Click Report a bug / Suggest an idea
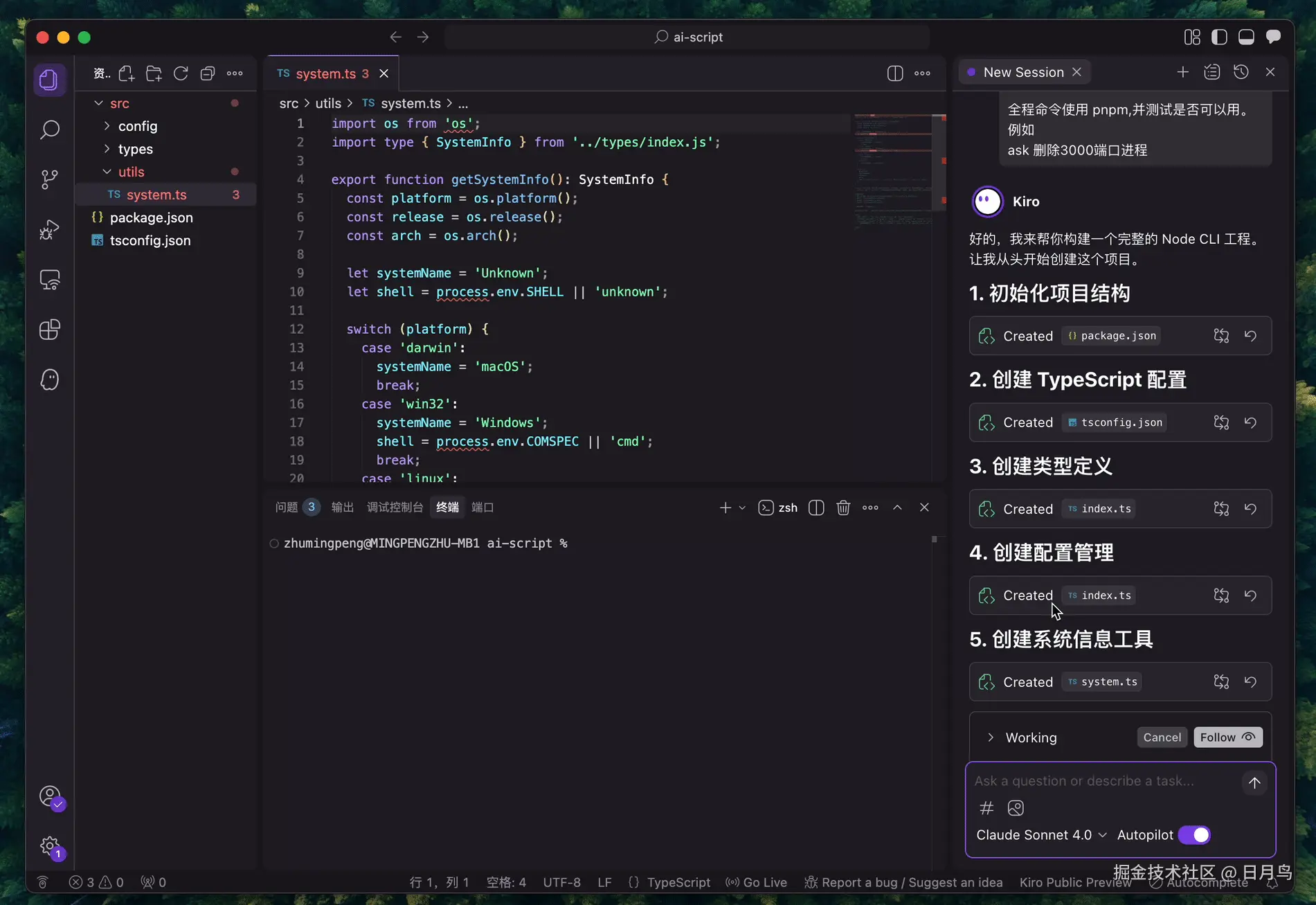The image size is (1316, 905). (903, 883)
